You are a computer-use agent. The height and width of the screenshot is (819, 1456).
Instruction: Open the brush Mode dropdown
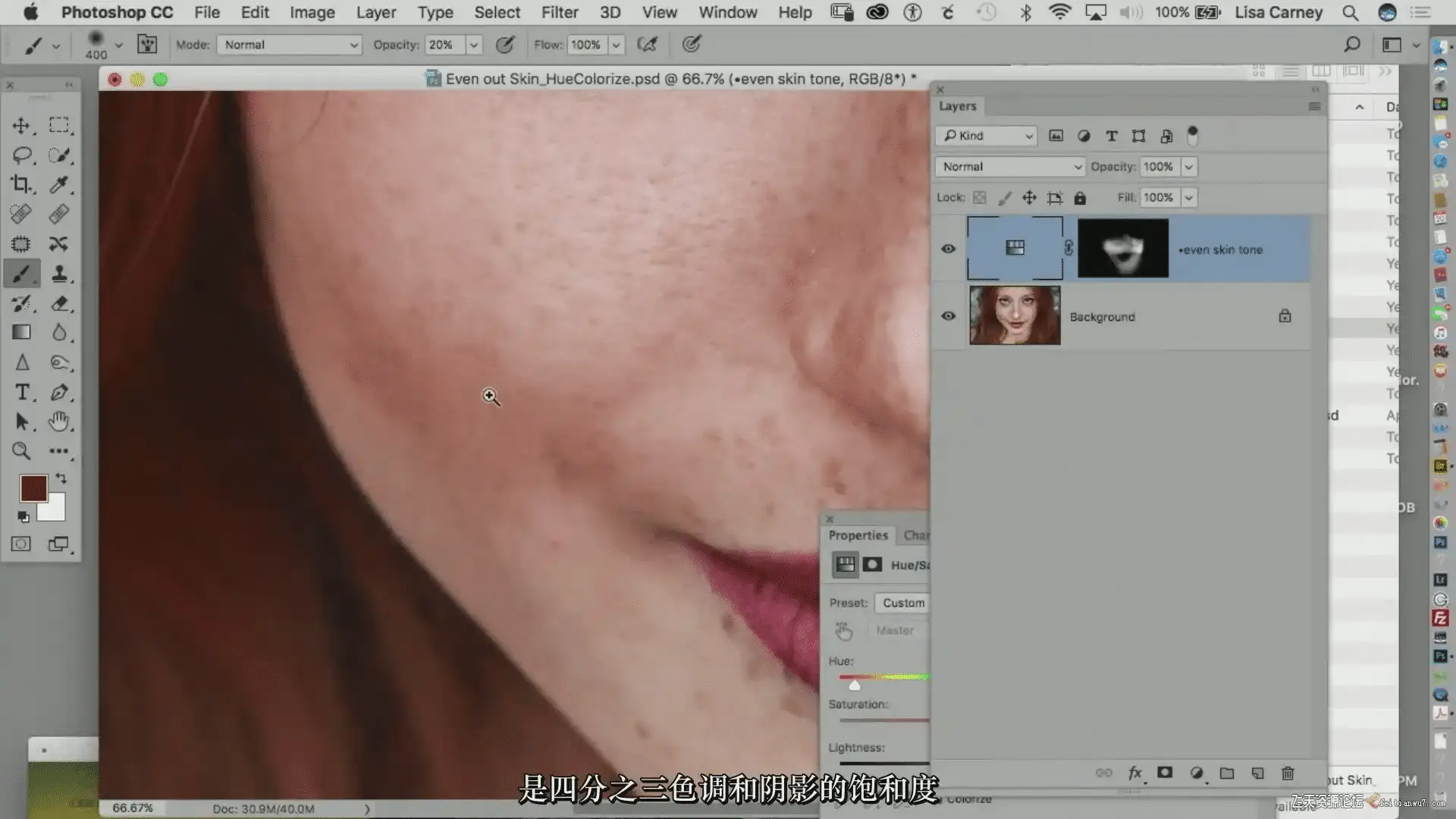pos(289,45)
